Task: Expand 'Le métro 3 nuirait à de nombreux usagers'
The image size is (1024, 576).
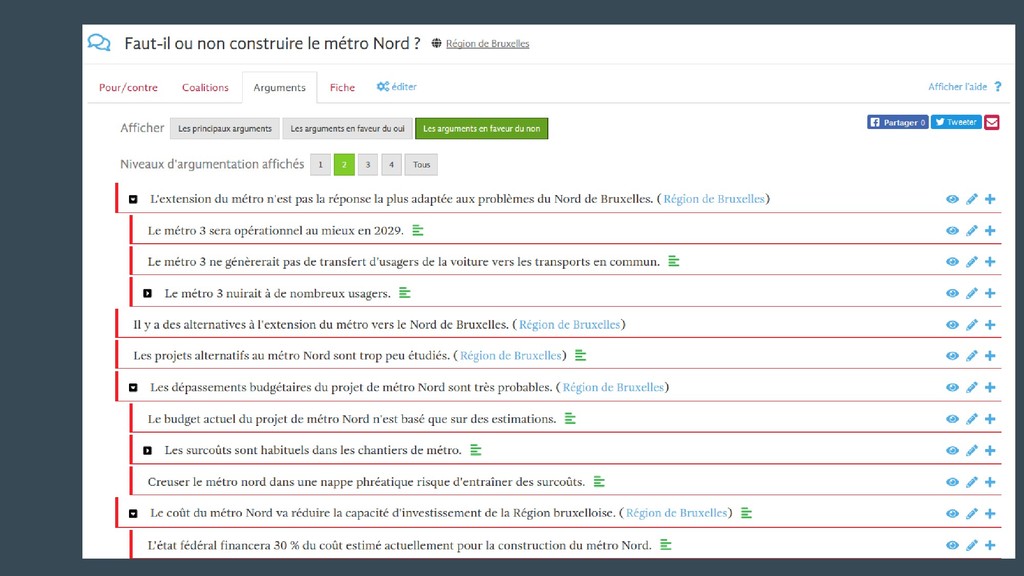Action: tap(148, 294)
